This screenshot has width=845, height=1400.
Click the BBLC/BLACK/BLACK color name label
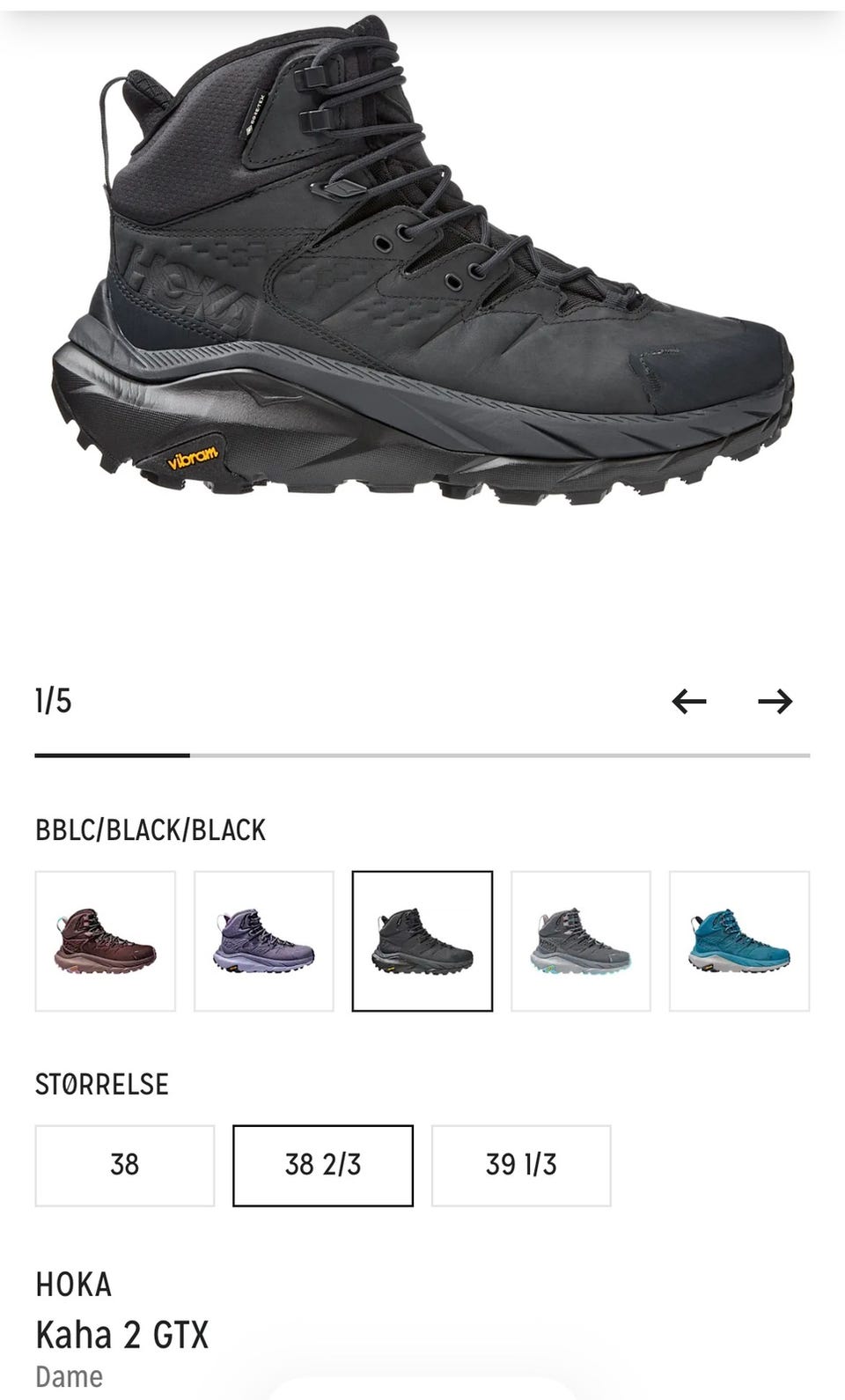(x=151, y=830)
